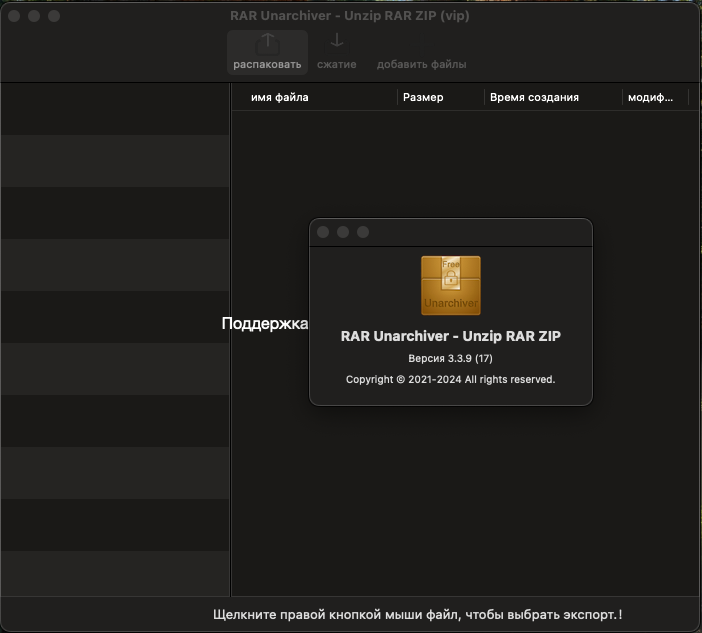Sort by the Время создания column header

tap(553, 97)
